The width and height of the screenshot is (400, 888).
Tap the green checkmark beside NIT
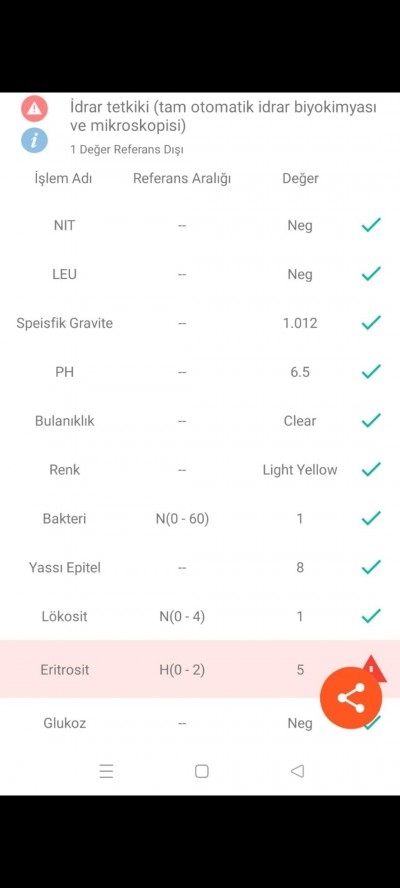371,225
